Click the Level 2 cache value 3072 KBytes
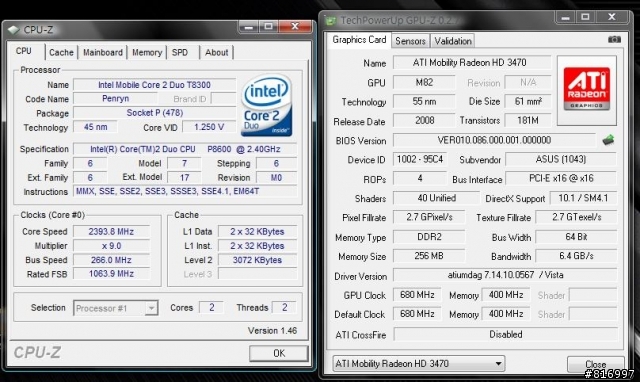Viewport: 640px width, 382px height. coord(257,260)
